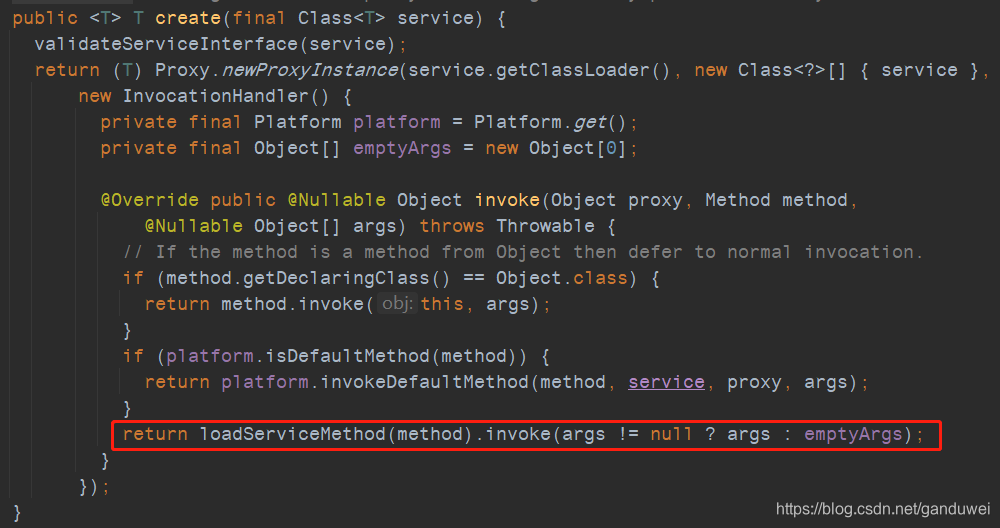Image resolution: width=1000 pixels, height=528 pixels.
Task: Click the purple 'platform' field declaration name
Action: pyautogui.click(x=397, y=122)
